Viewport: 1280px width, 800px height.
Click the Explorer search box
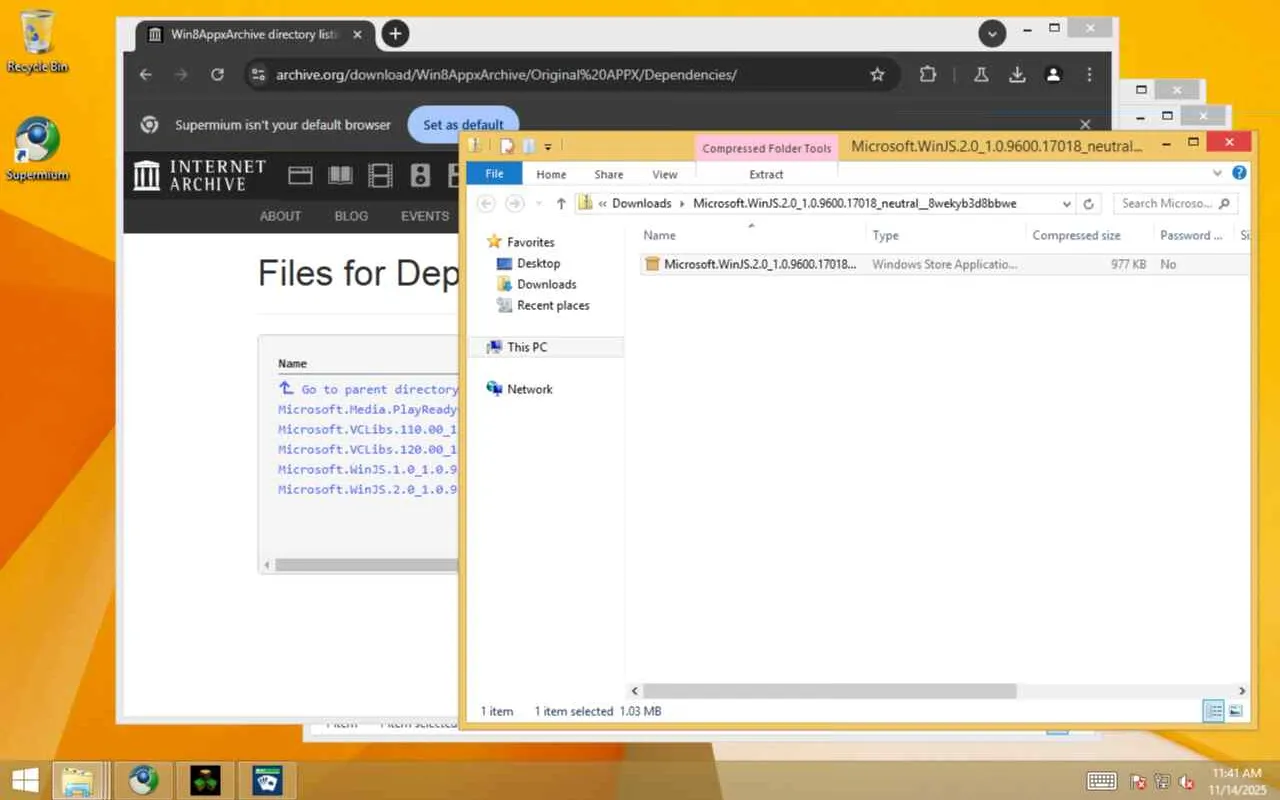click(1175, 203)
